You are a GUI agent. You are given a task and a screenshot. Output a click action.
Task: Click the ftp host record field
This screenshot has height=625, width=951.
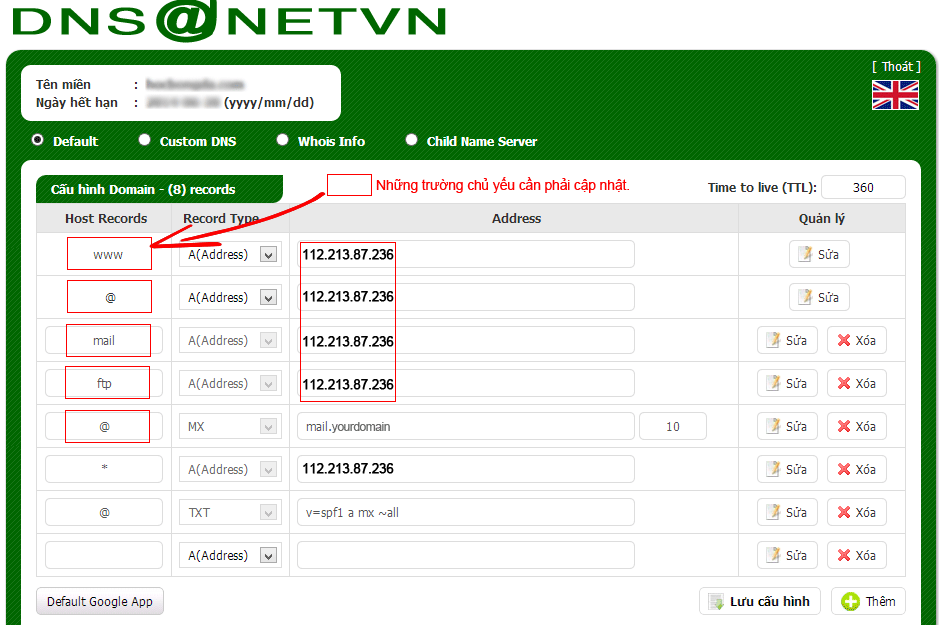pyautogui.click(x=104, y=383)
